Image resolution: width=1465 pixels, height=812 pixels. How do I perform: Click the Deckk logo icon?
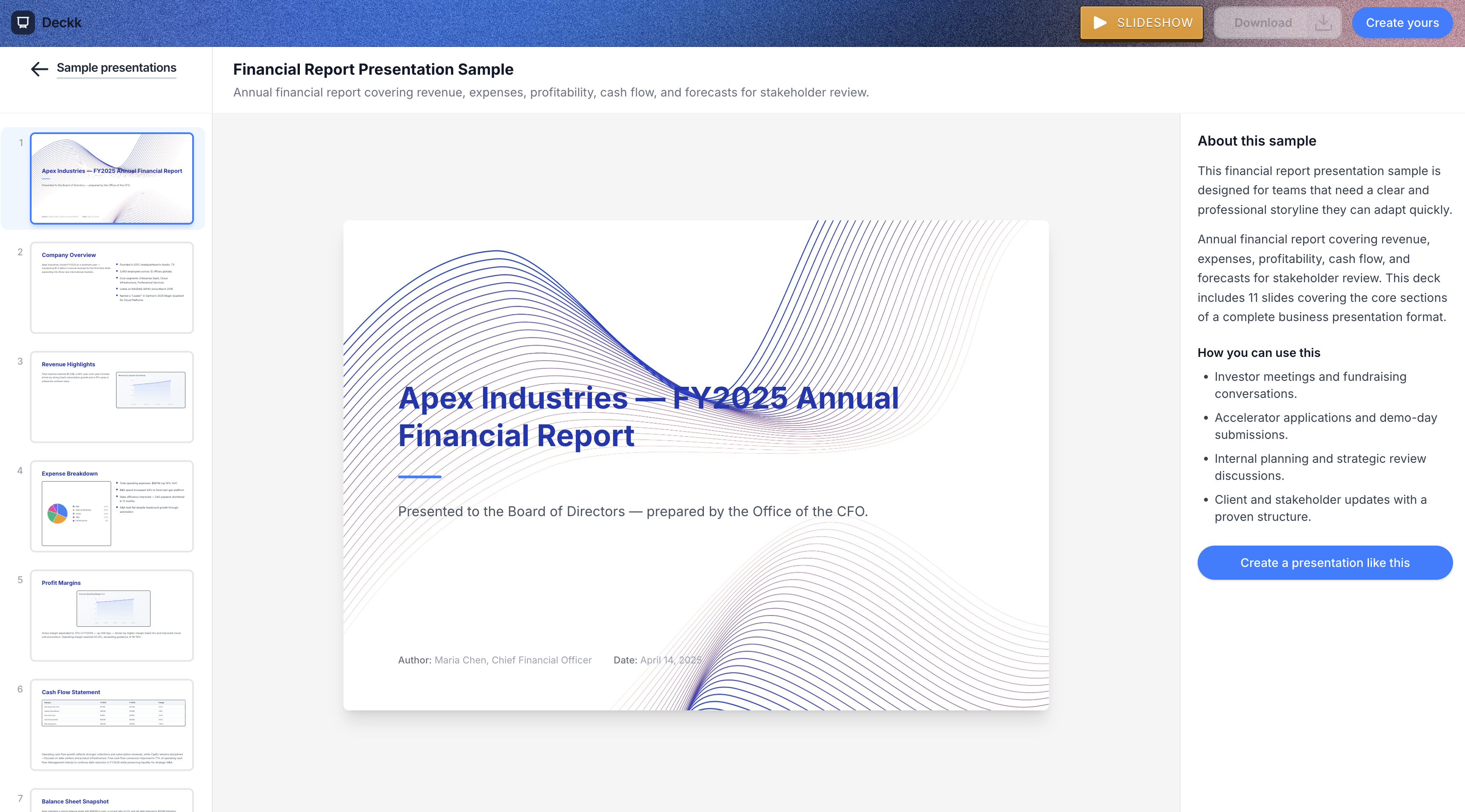point(23,23)
